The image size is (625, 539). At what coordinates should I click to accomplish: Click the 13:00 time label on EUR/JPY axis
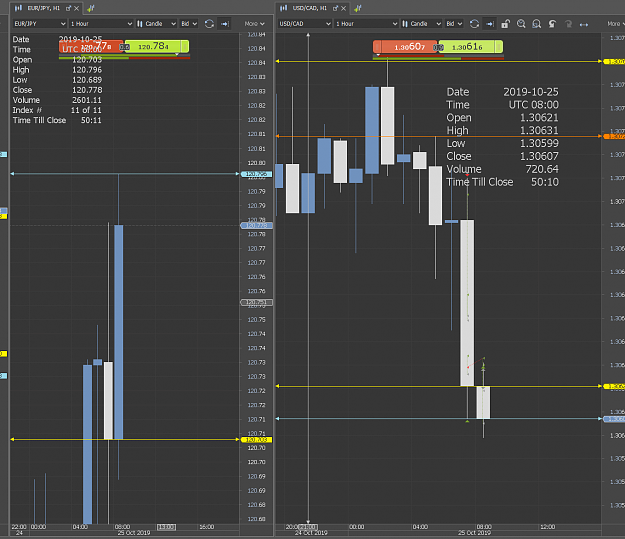[166, 527]
